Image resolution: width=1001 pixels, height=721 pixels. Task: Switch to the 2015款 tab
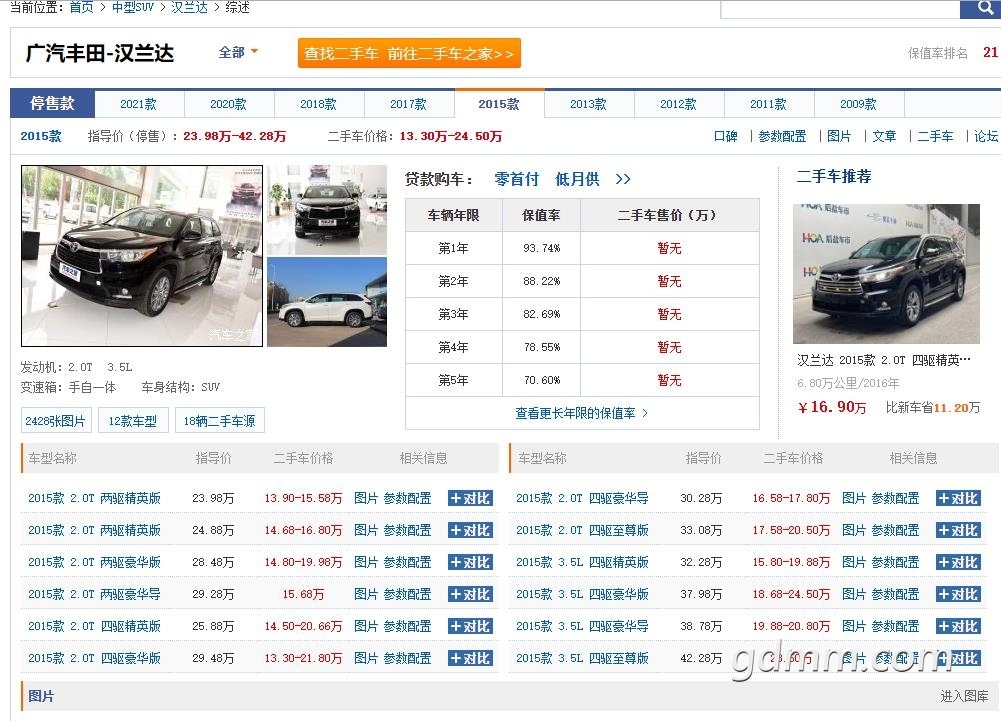point(499,104)
